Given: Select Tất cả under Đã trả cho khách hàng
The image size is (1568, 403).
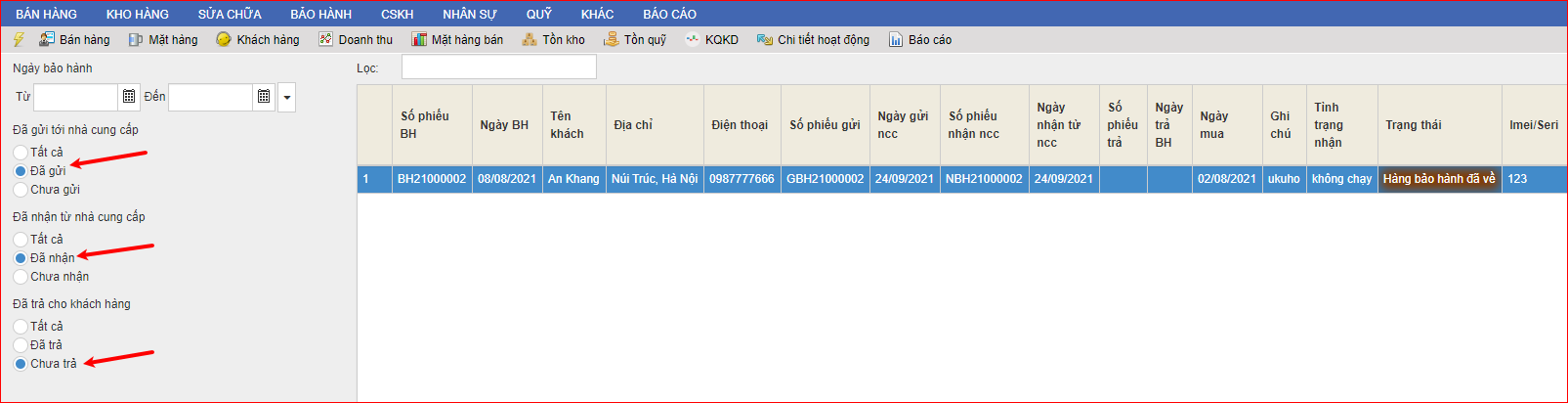Looking at the screenshot, I should coord(21,327).
